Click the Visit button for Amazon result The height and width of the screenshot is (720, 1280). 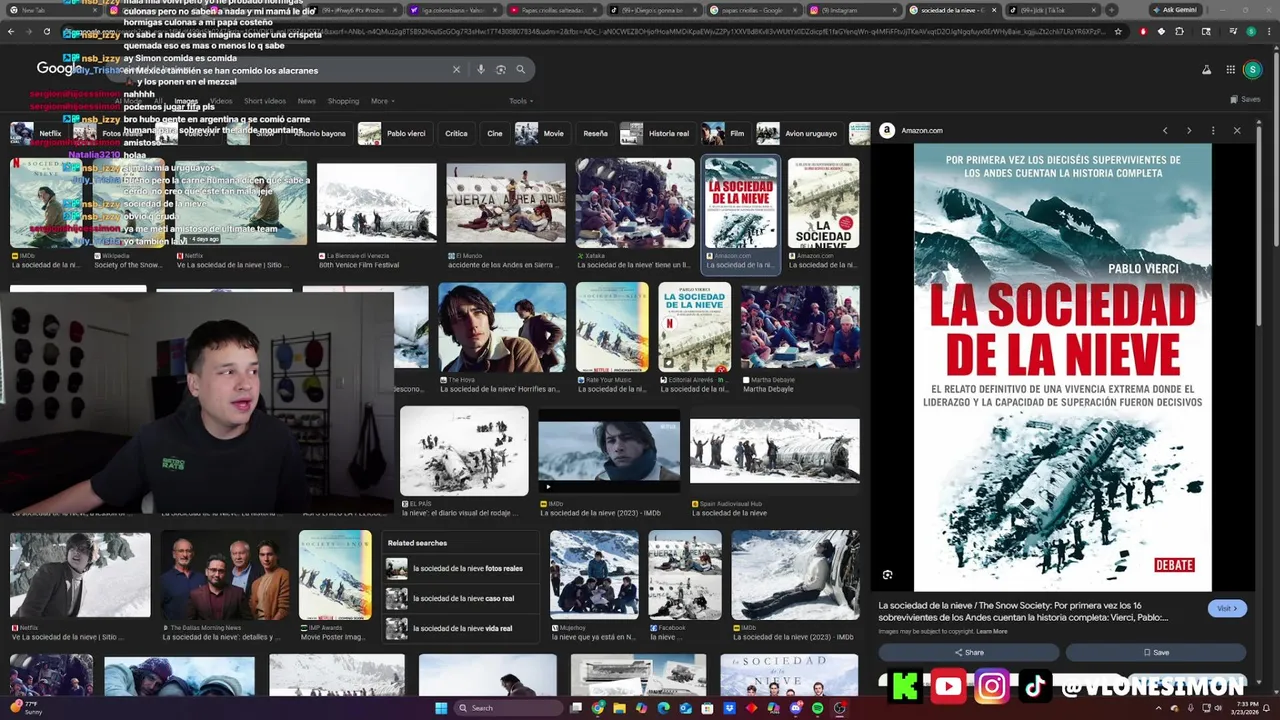click(x=1227, y=608)
